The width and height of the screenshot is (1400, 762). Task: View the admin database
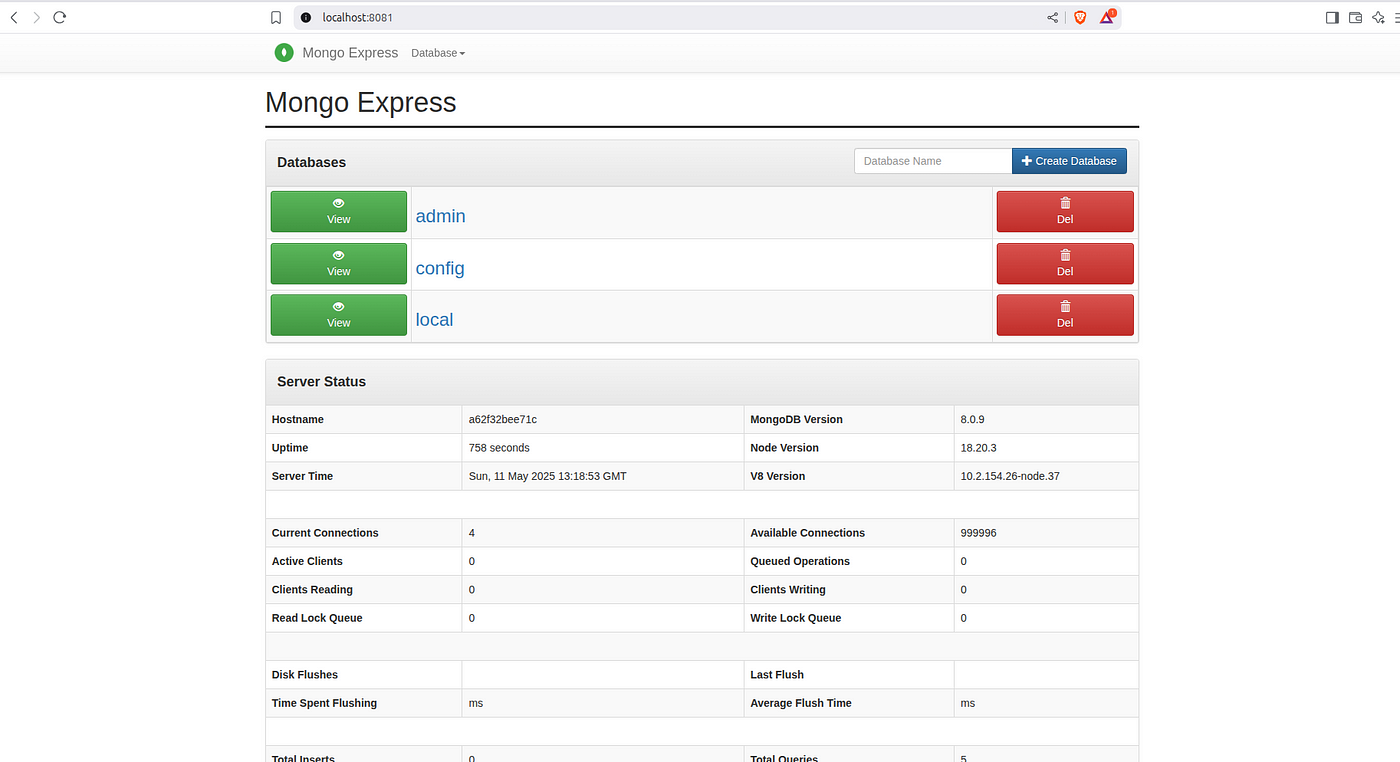339,212
